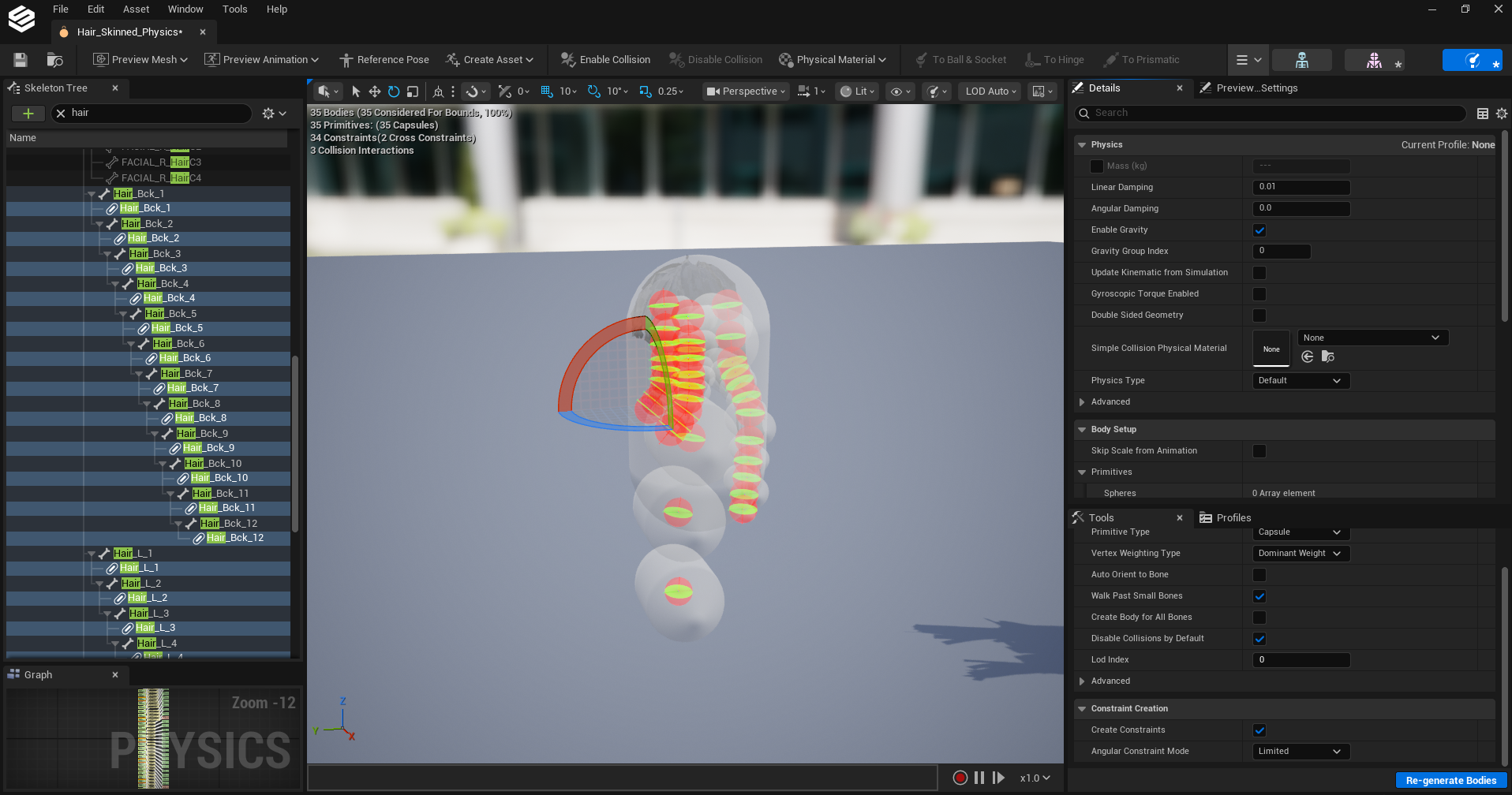
Task: Activate the rotate gizmo tool
Action: click(x=394, y=91)
